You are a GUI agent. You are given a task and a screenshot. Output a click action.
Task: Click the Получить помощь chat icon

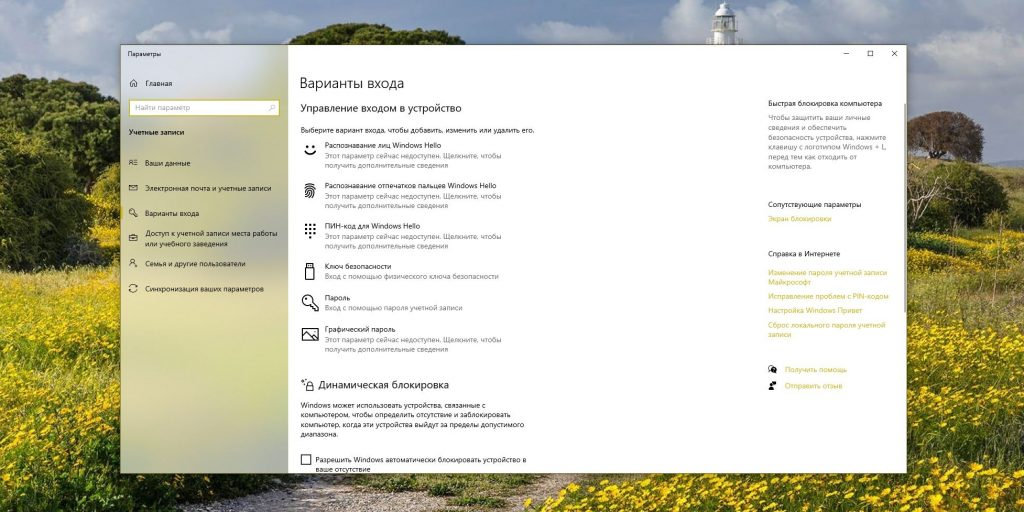coord(773,370)
